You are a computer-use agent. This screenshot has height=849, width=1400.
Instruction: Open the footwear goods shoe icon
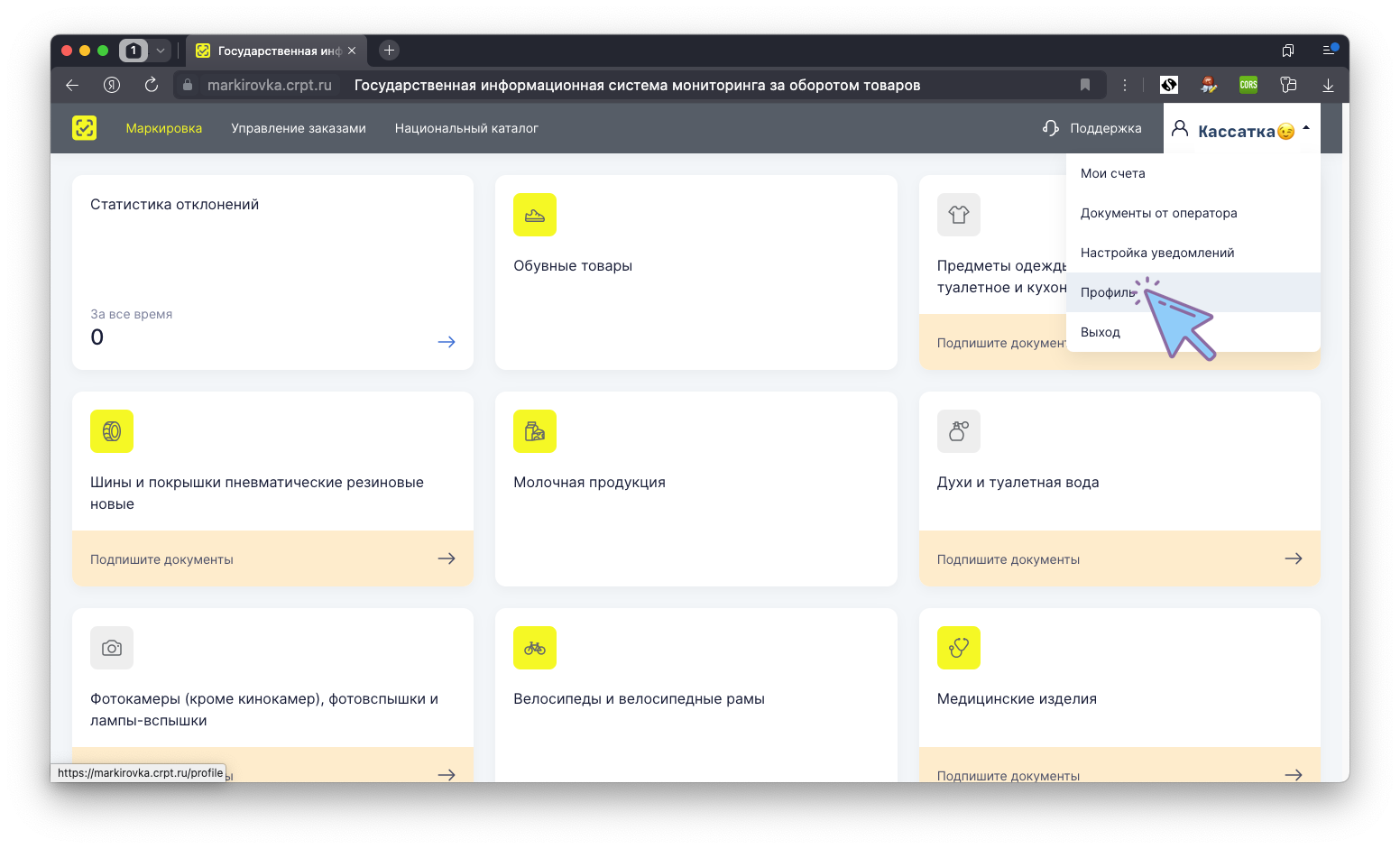click(535, 215)
